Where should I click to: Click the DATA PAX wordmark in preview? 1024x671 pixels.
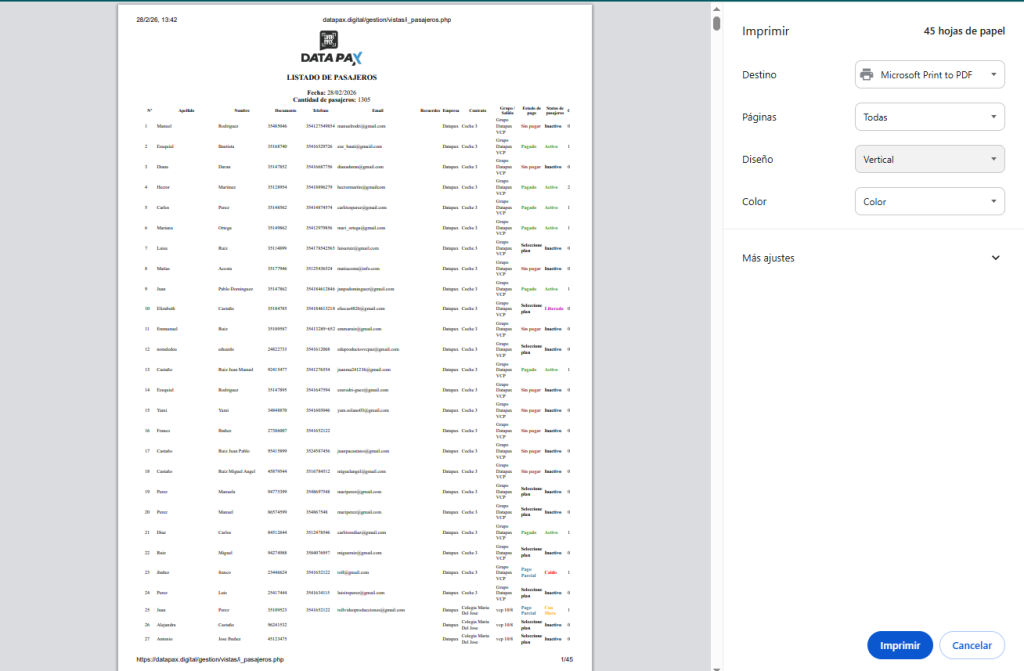(331, 59)
